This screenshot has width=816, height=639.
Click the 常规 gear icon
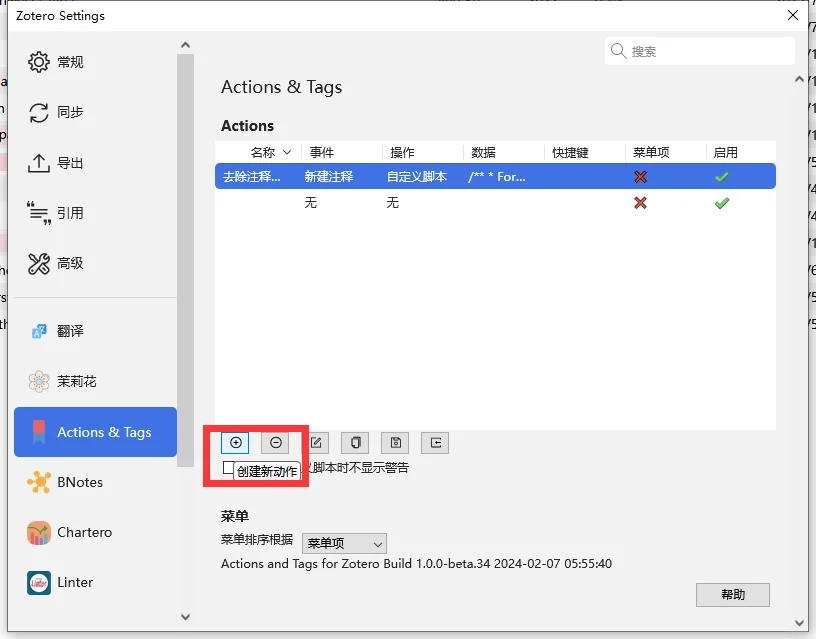[x=39, y=62]
